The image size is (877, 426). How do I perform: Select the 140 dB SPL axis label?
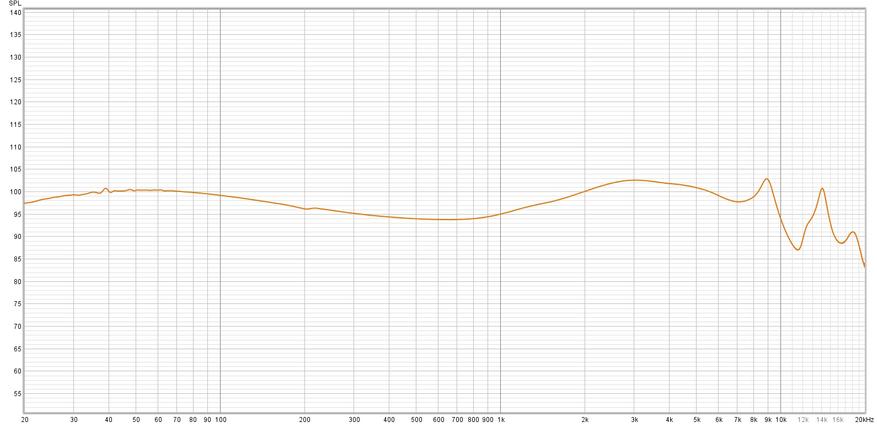tap(15, 12)
